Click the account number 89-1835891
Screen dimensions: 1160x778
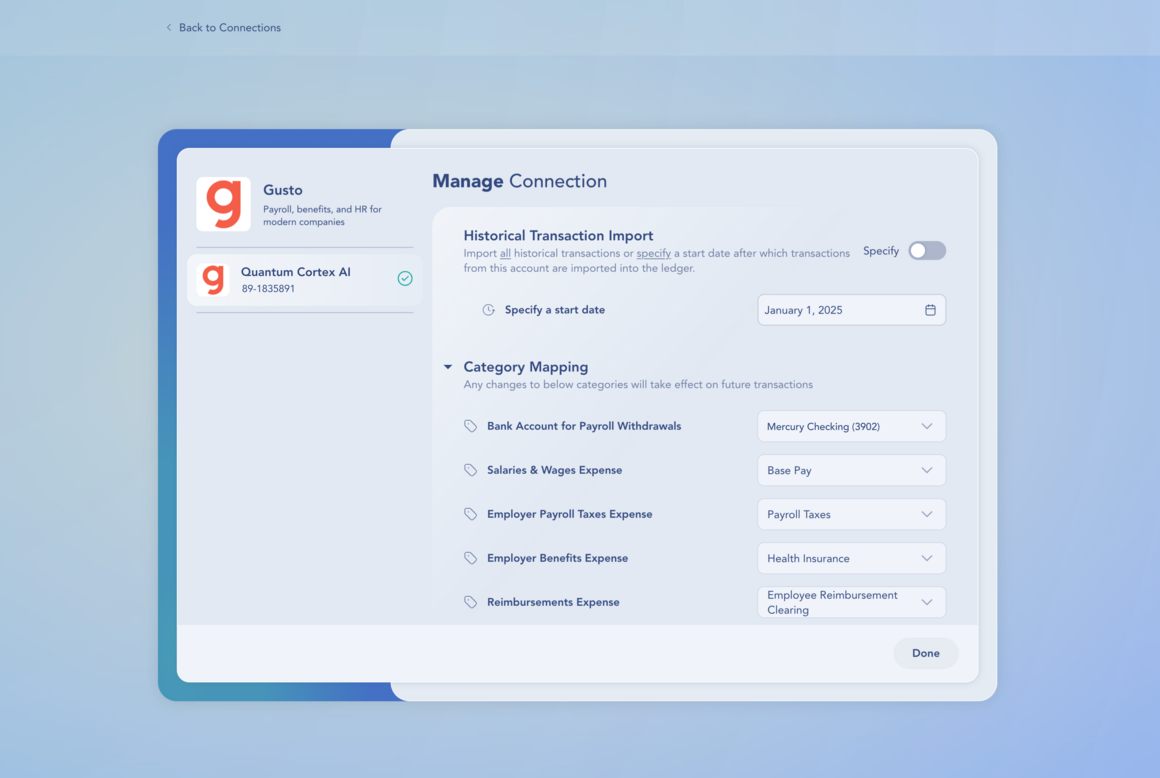click(268, 288)
